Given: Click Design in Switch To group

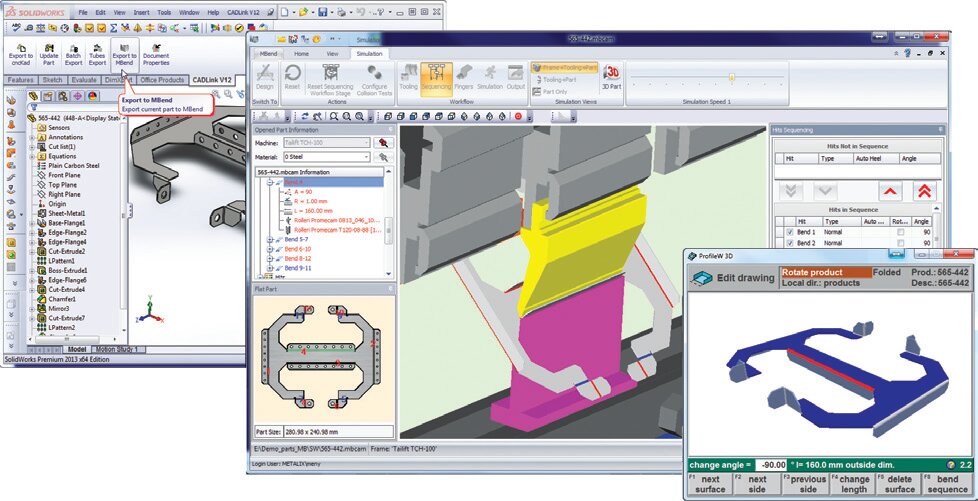Looking at the screenshot, I should click(x=264, y=77).
